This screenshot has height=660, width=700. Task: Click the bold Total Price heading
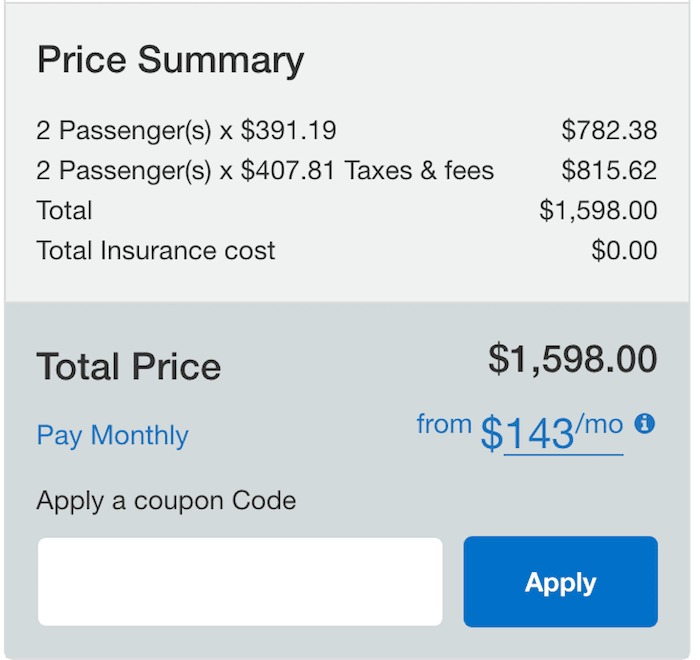tap(129, 367)
